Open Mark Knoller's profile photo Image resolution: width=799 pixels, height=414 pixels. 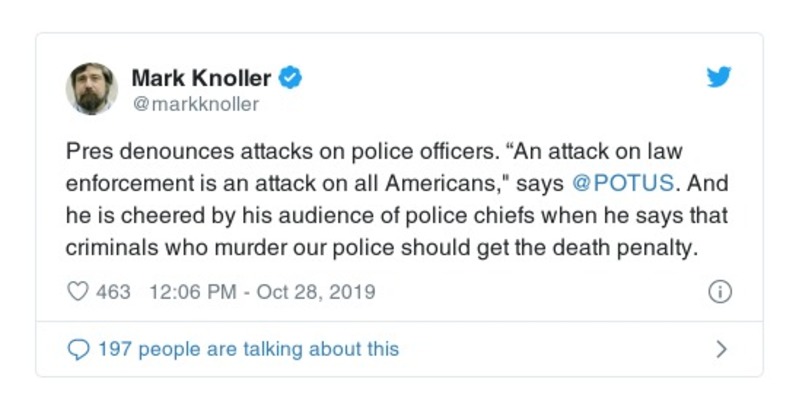point(92,89)
